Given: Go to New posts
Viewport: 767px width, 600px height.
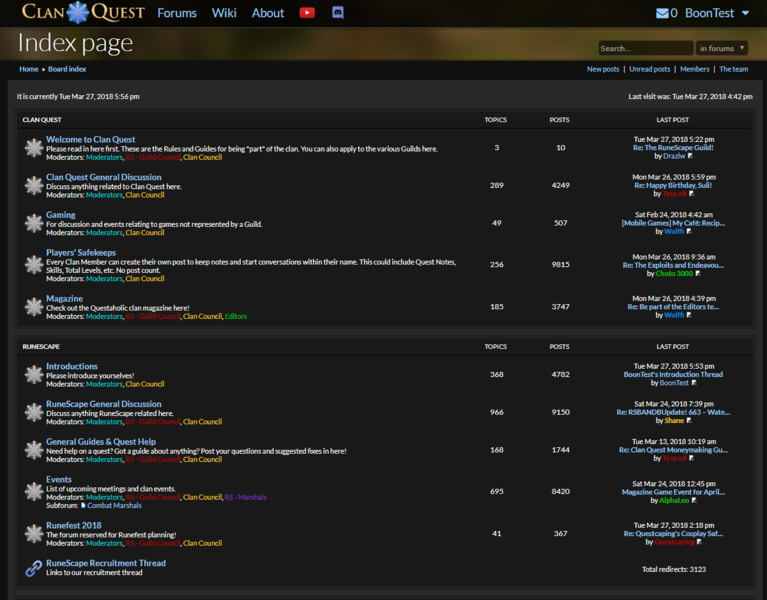Looking at the screenshot, I should [x=603, y=69].
